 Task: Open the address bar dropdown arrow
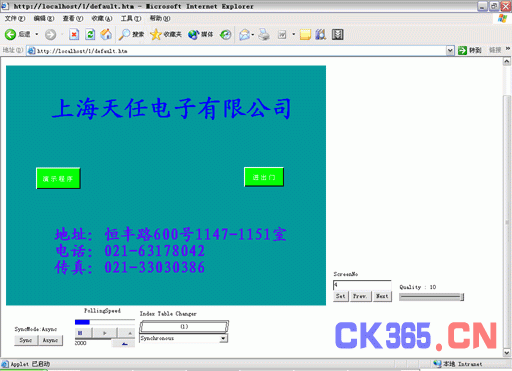pos(450,51)
